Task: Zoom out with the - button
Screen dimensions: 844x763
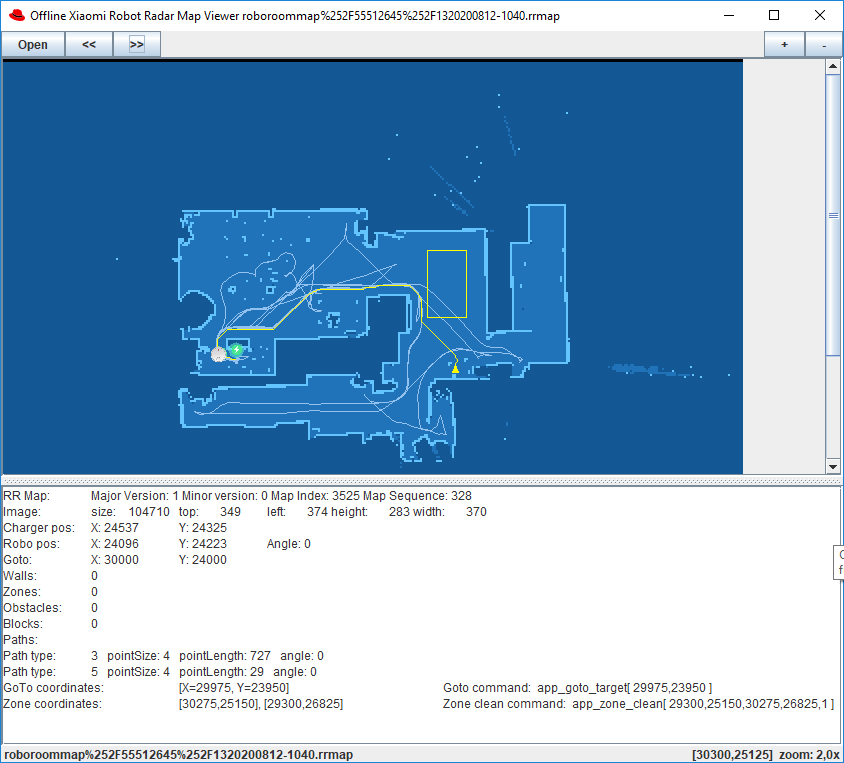Action: click(823, 45)
